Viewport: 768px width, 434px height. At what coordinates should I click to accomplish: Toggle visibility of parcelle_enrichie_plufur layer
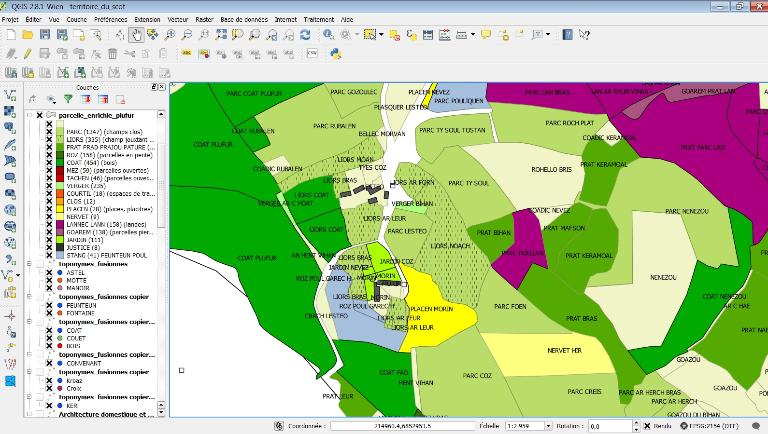[x=40, y=116]
